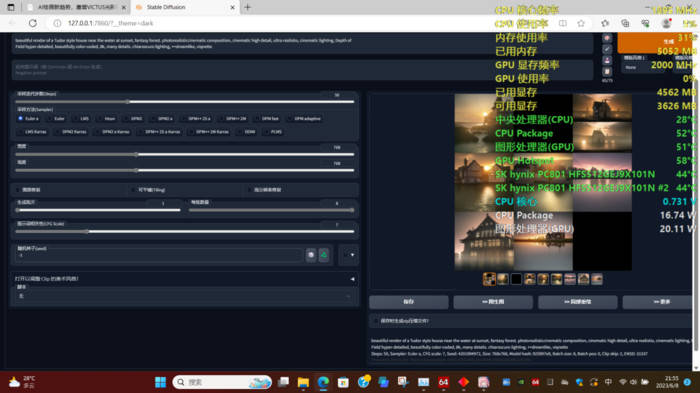
Task: Open the Edge browser from the taskbar
Action: pyautogui.click(x=323, y=382)
